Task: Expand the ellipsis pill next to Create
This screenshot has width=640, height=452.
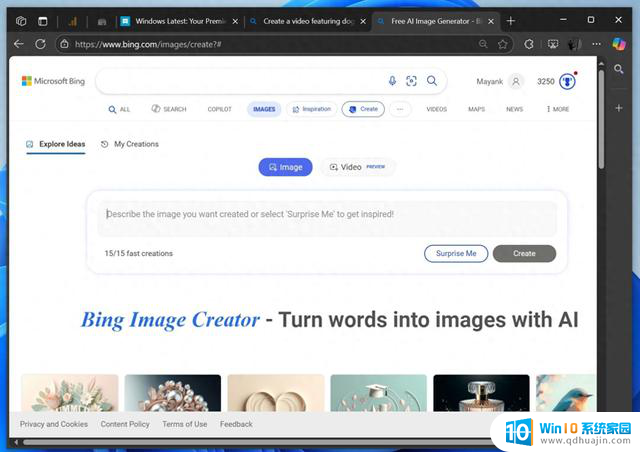Action: tap(400, 109)
